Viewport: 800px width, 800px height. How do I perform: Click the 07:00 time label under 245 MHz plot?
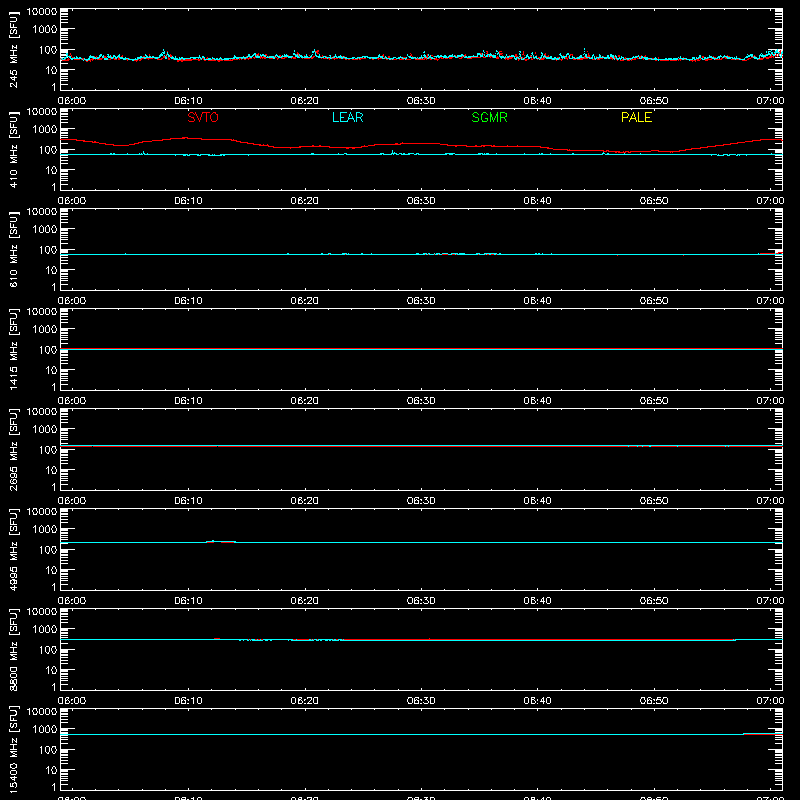(x=770, y=101)
